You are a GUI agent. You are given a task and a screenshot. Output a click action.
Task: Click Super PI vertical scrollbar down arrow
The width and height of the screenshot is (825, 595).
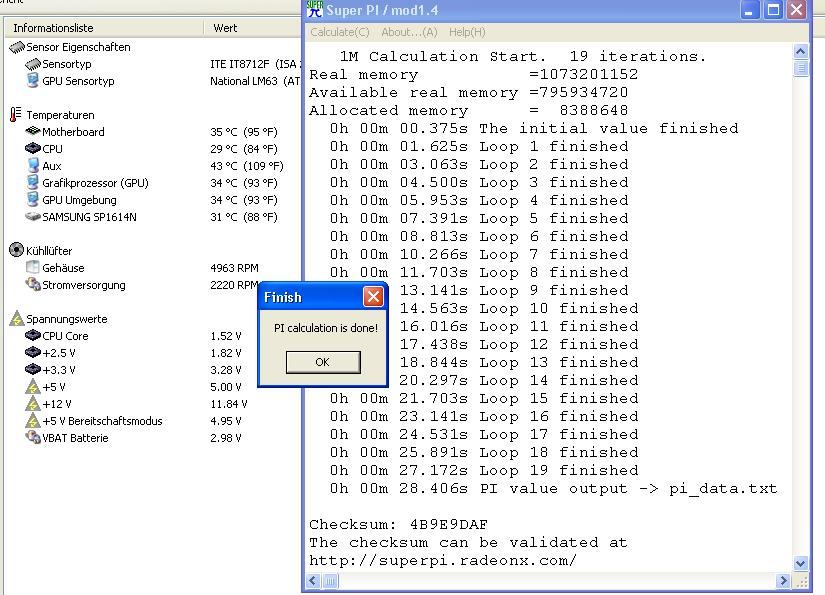click(800, 563)
